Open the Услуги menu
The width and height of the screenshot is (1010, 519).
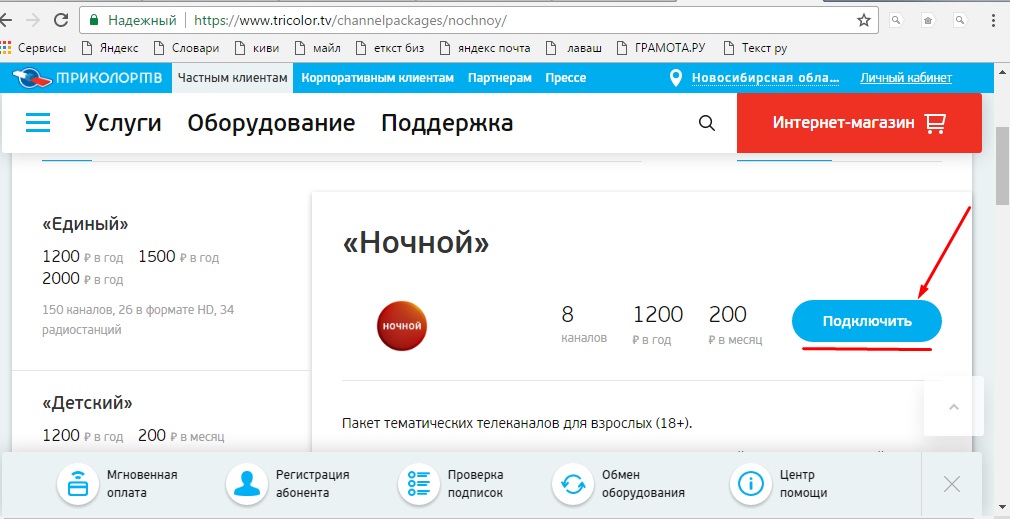(x=123, y=123)
